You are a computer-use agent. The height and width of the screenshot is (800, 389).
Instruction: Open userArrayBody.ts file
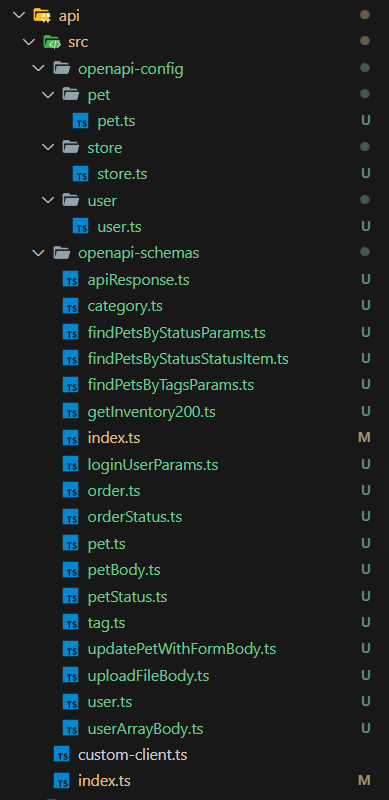[145, 729]
